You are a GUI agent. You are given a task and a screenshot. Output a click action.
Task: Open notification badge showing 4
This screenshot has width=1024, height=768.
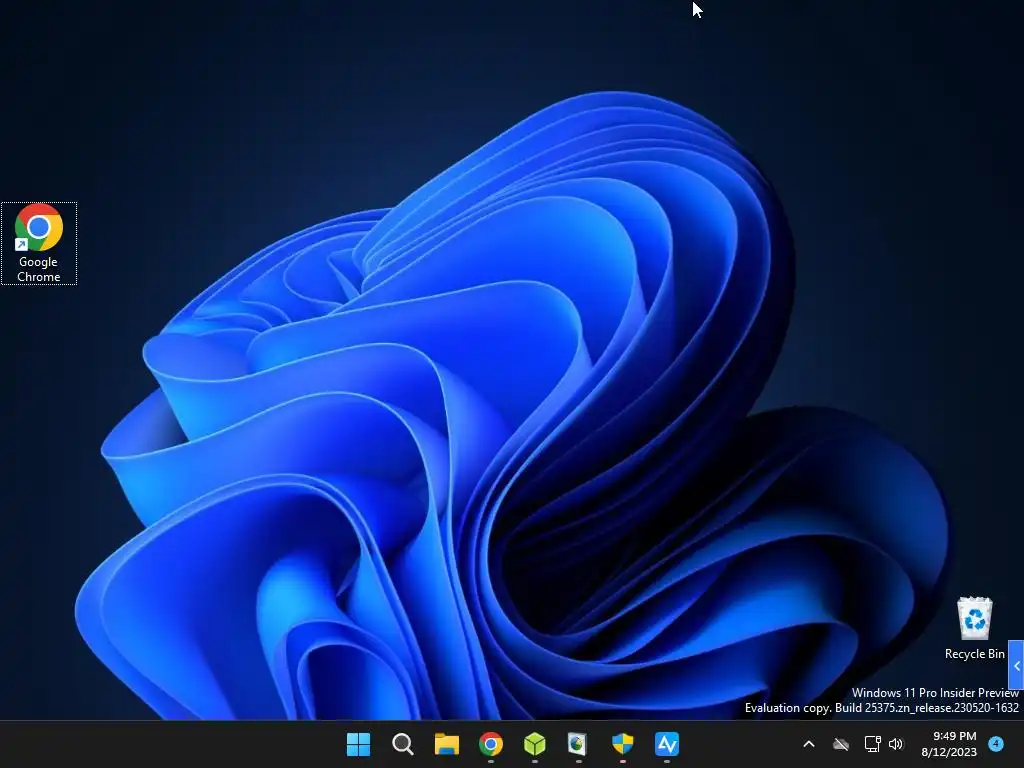pyautogui.click(x=996, y=743)
